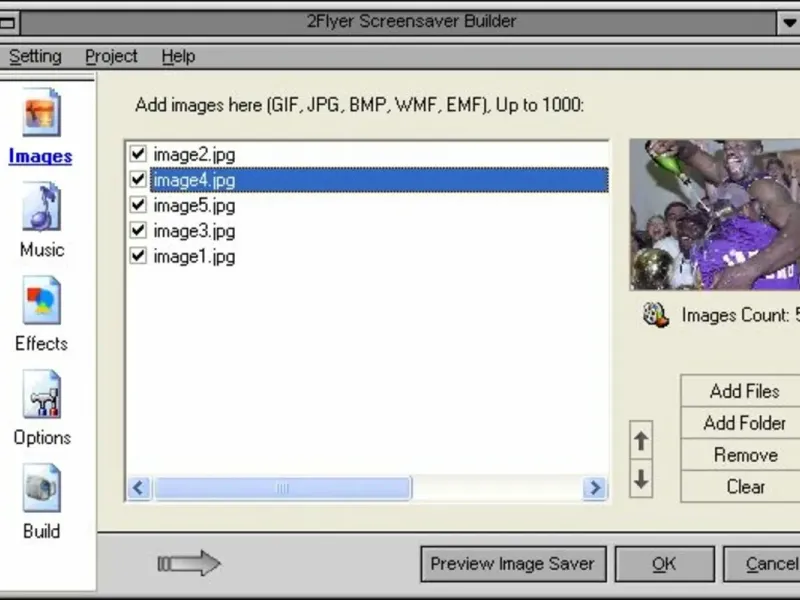The width and height of the screenshot is (800, 600).
Task: Open the Help menu
Action: pyautogui.click(x=178, y=56)
